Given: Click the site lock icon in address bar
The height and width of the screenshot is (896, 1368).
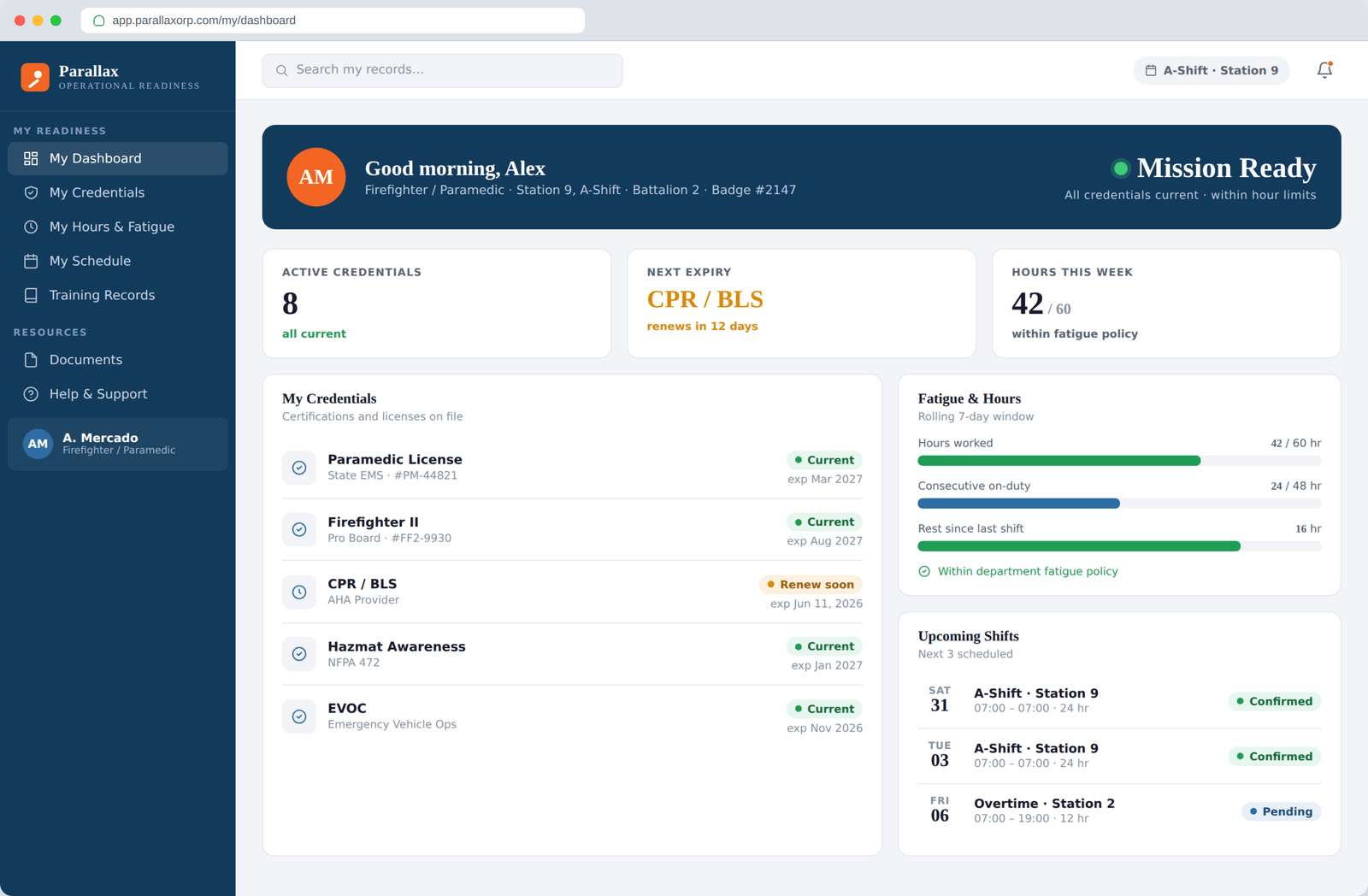Looking at the screenshot, I should pos(99,21).
